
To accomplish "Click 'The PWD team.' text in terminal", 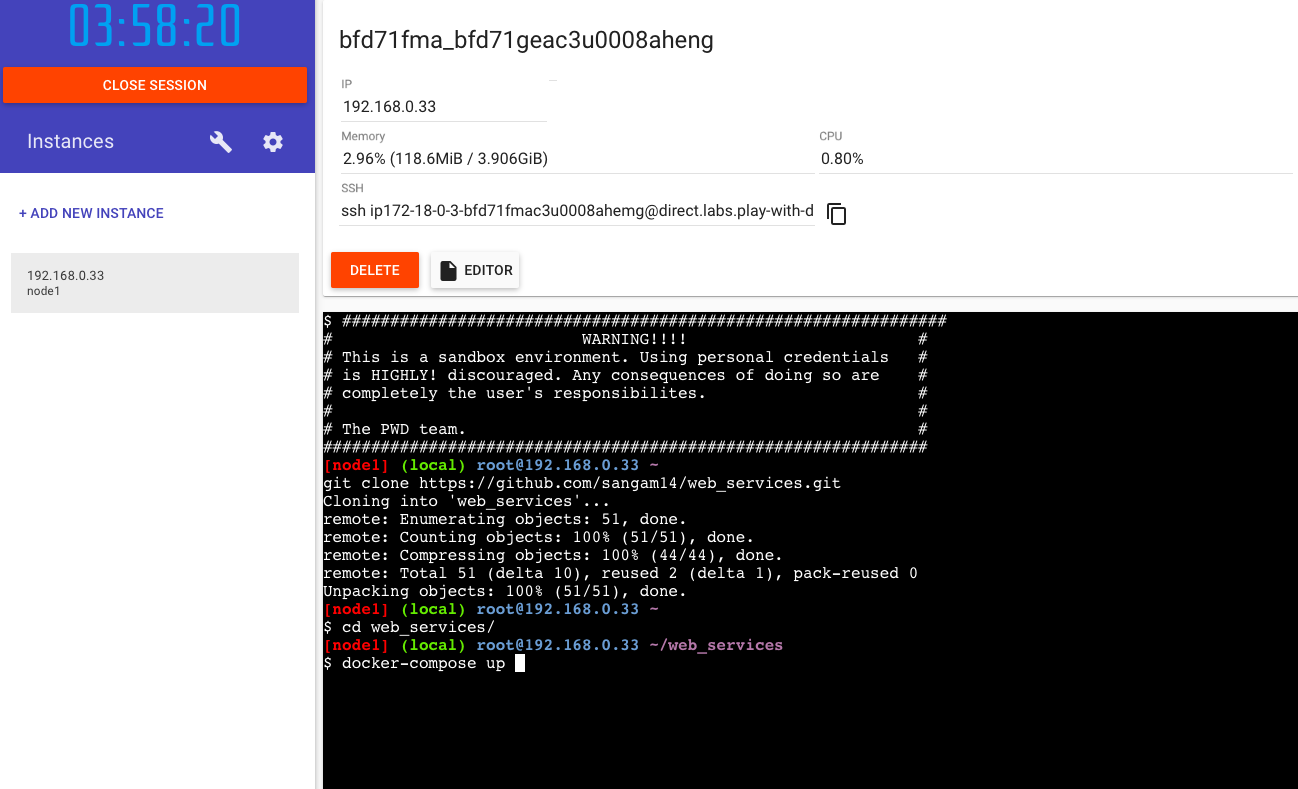I will pyautogui.click(x=404, y=429).
